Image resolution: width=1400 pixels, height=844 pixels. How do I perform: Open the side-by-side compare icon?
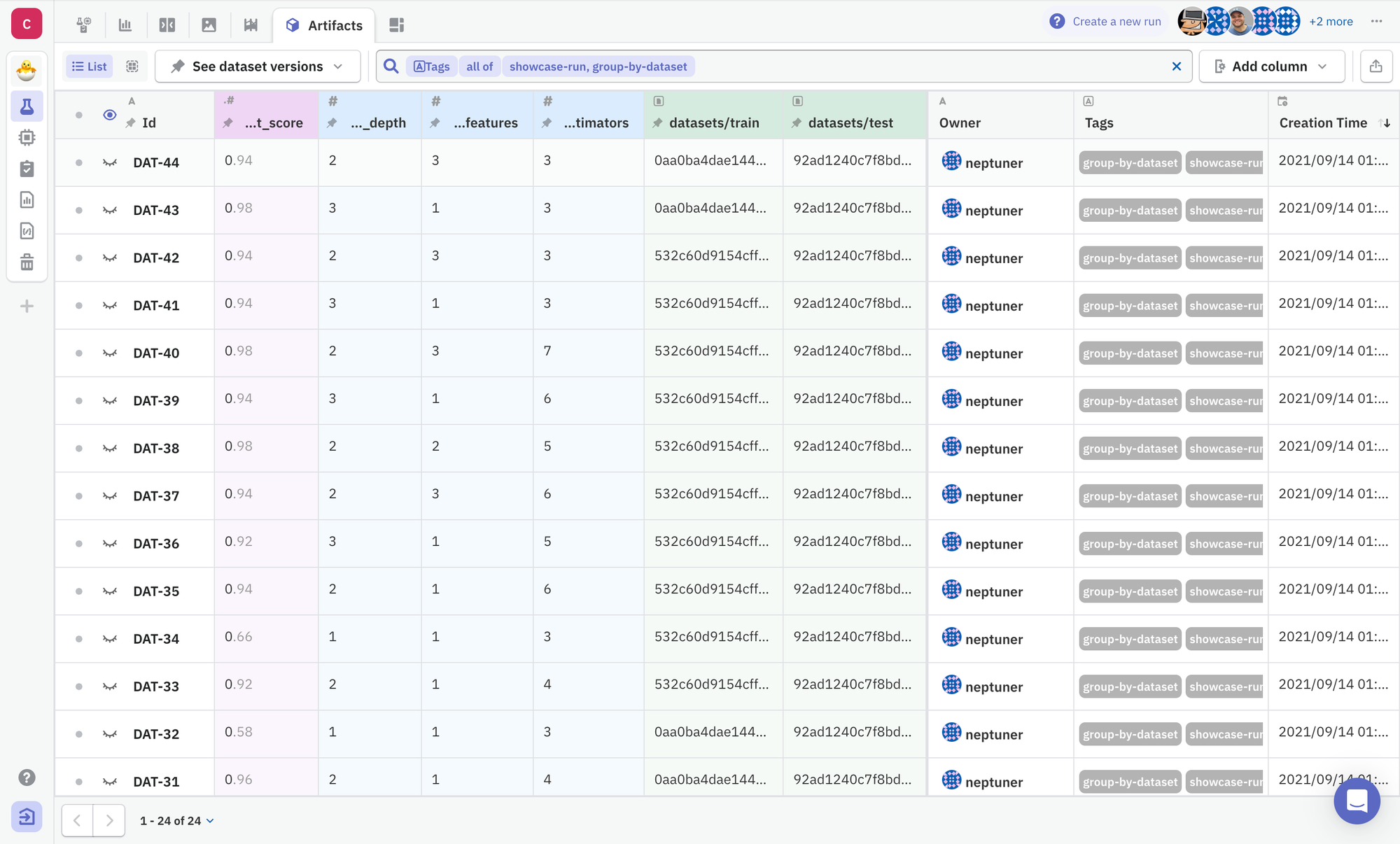coord(167,25)
